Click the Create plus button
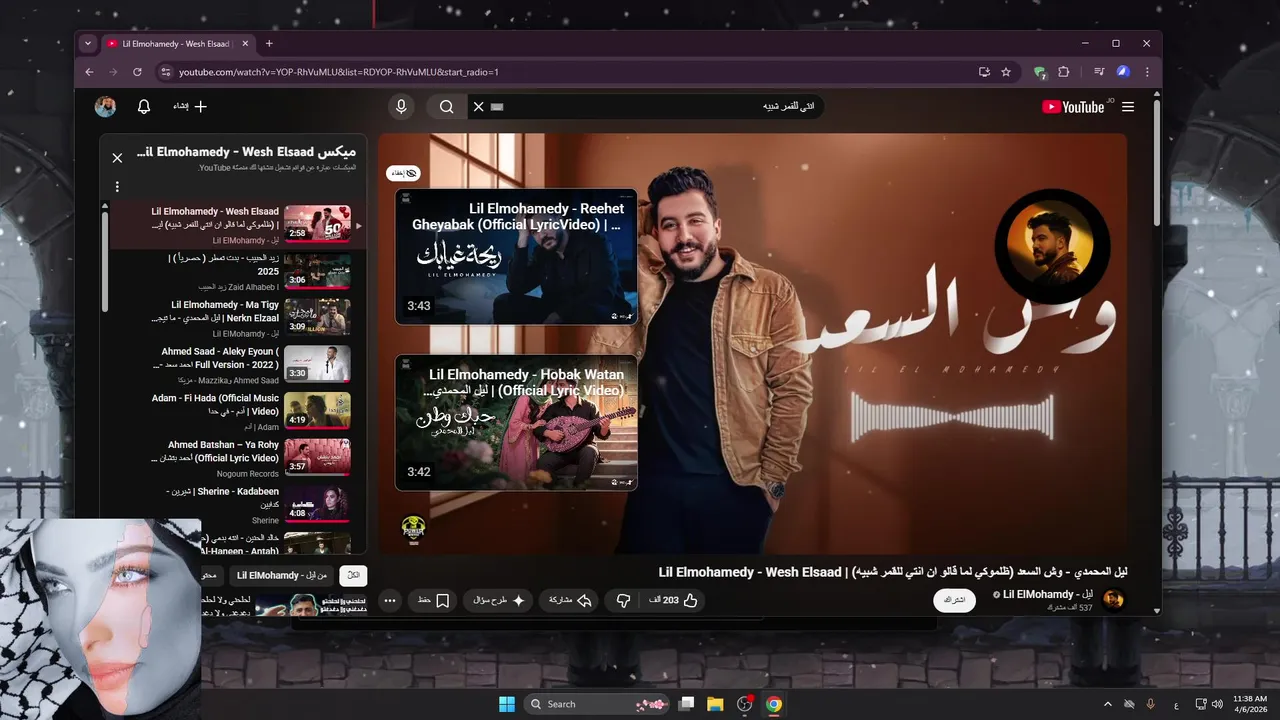Viewport: 1280px width, 720px height. pyautogui.click(x=190, y=106)
